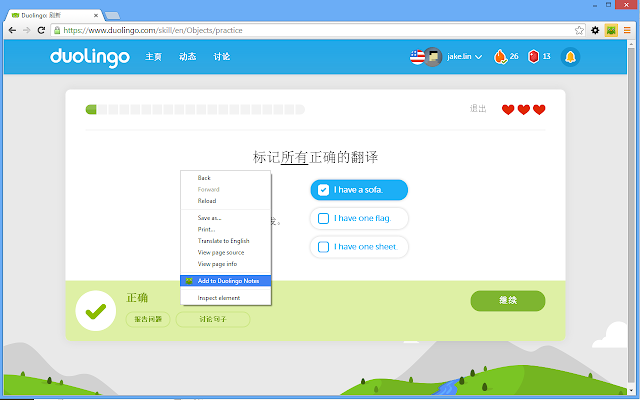Select Inspect element
640x400 pixels.
tap(225, 298)
